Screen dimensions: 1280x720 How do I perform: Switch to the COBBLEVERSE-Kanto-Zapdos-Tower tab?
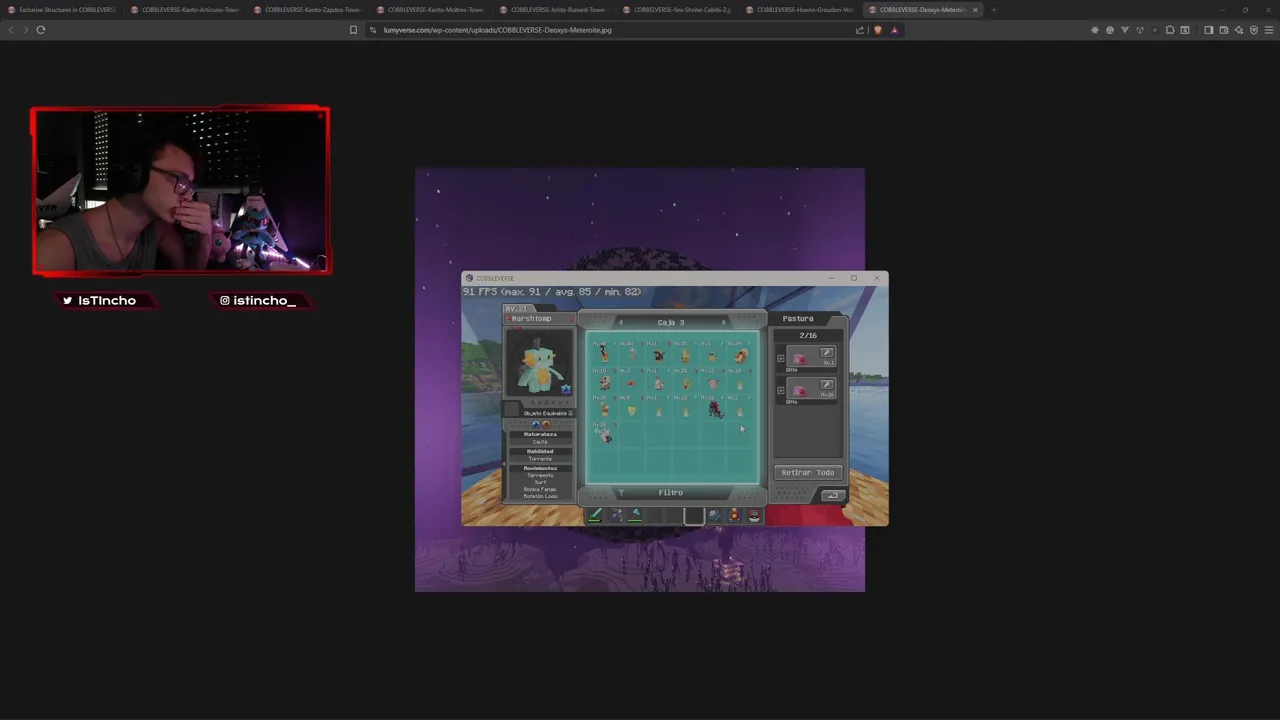click(308, 10)
